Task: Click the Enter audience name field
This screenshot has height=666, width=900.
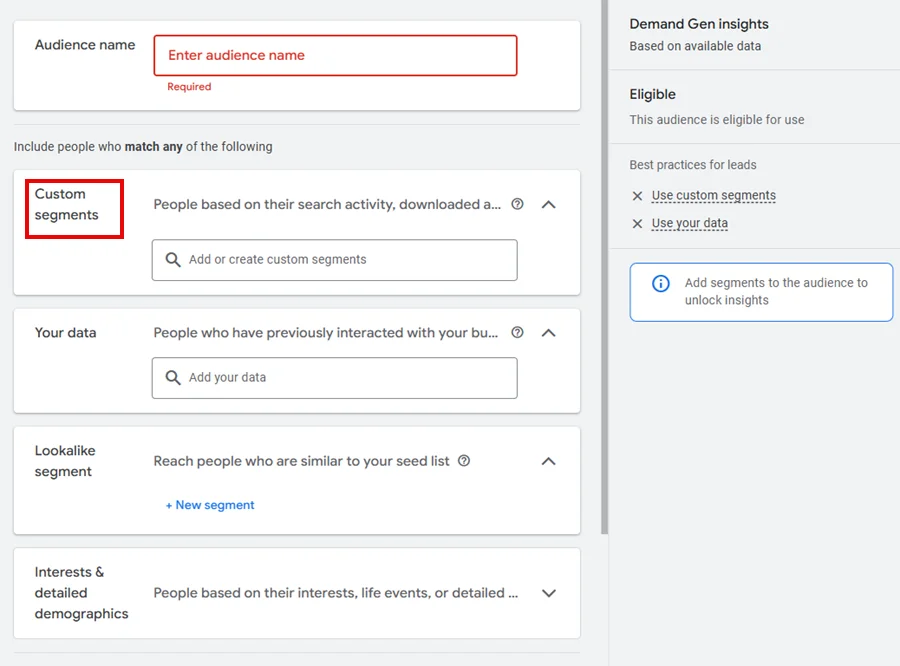Action: (335, 56)
